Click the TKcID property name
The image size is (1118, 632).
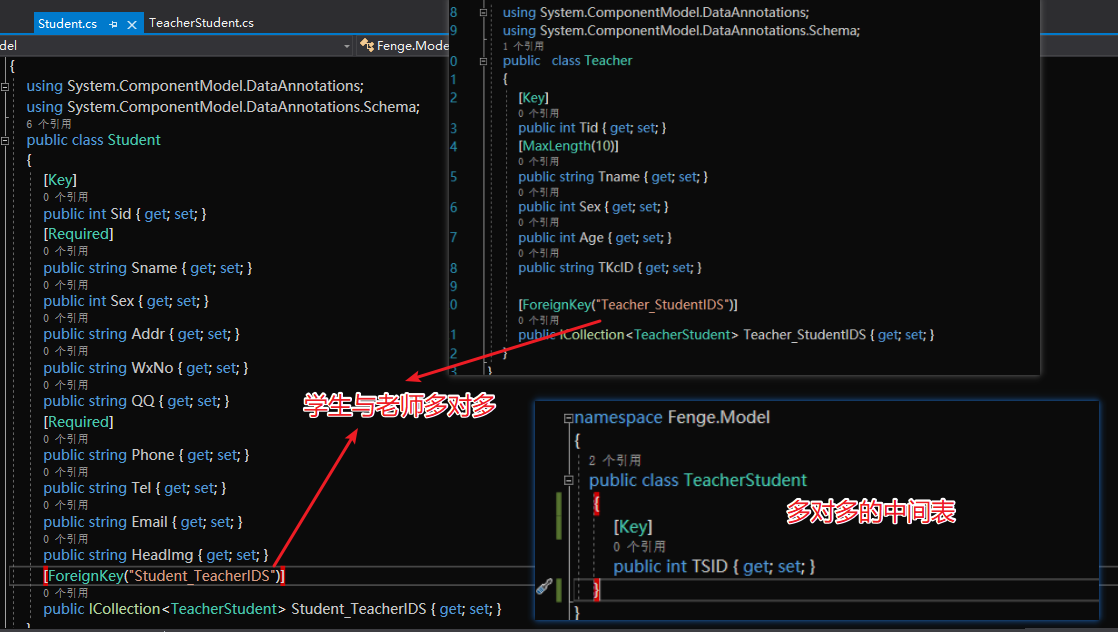point(616,267)
